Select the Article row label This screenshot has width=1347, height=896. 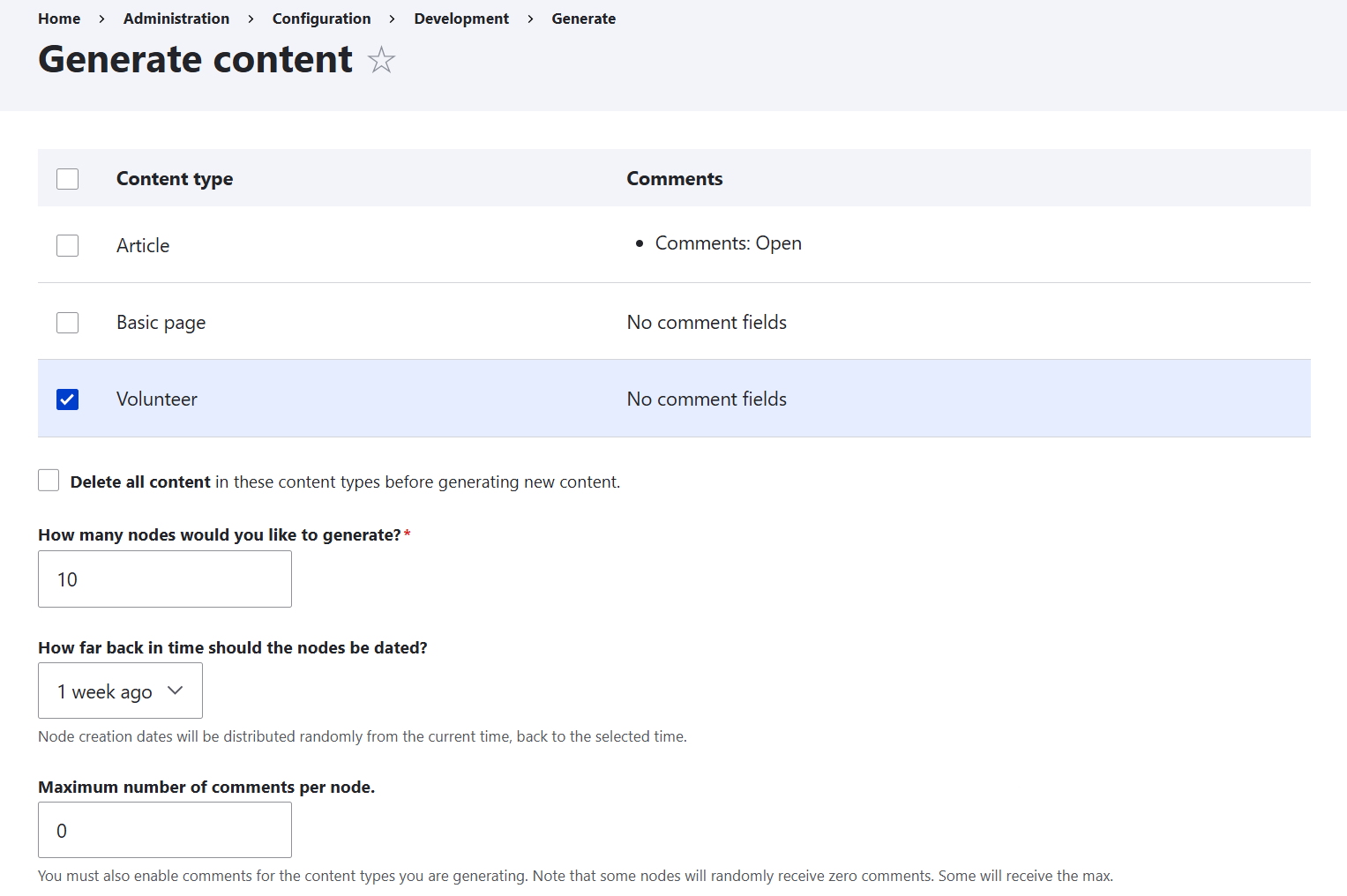142,245
